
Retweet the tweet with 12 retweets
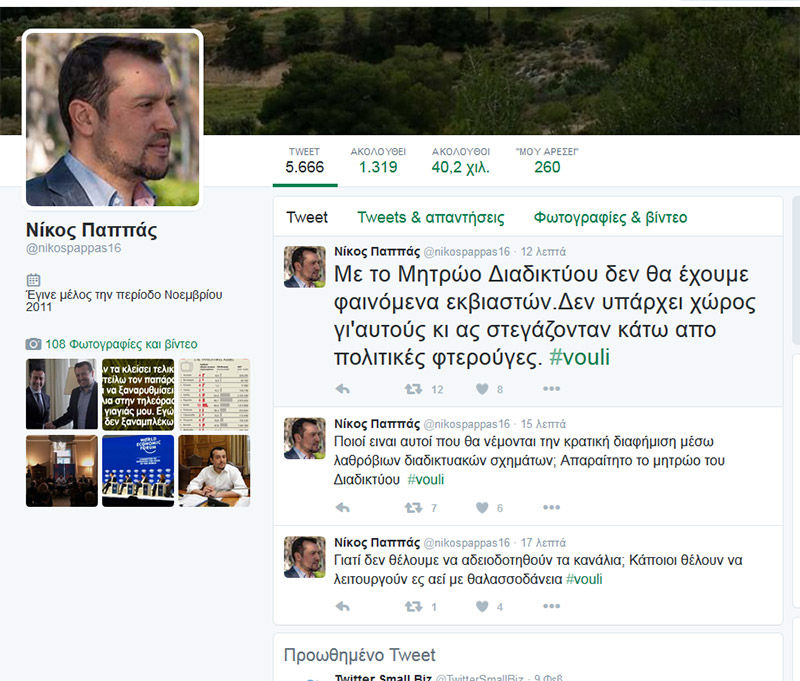click(413, 388)
